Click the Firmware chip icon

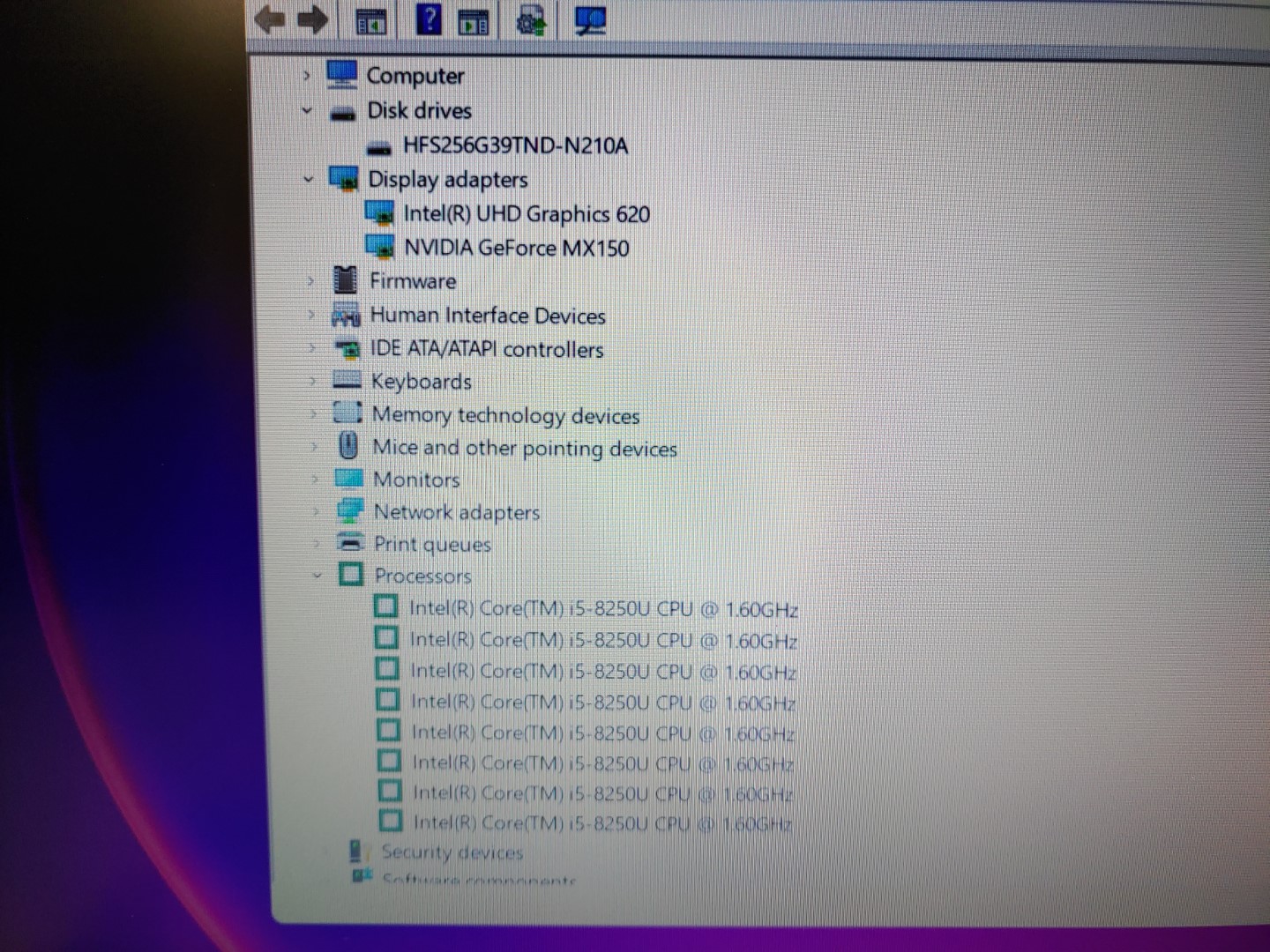click(x=345, y=280)
